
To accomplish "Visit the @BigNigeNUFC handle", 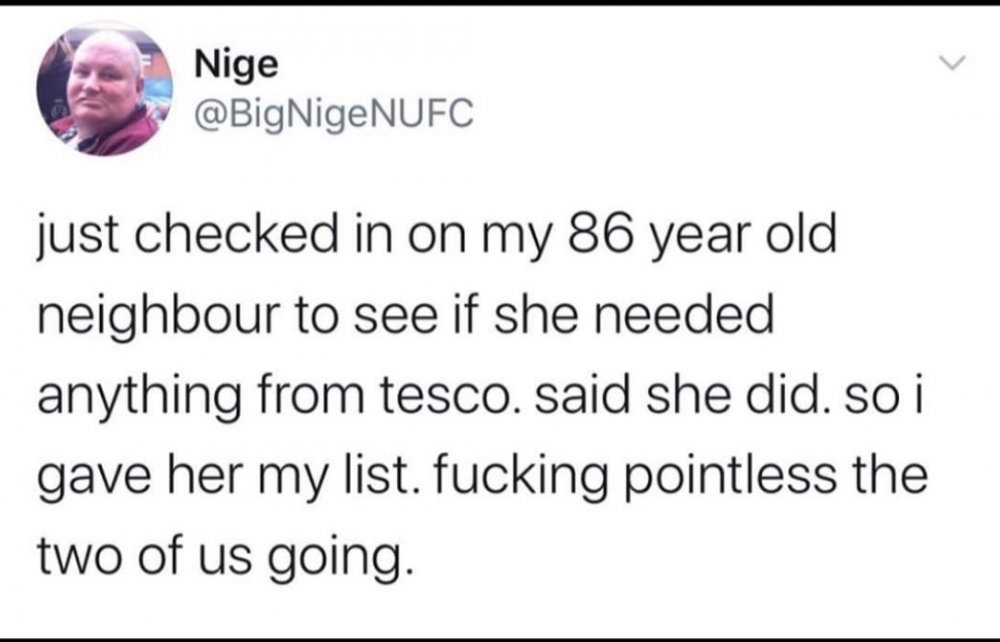I will point(334,113).
